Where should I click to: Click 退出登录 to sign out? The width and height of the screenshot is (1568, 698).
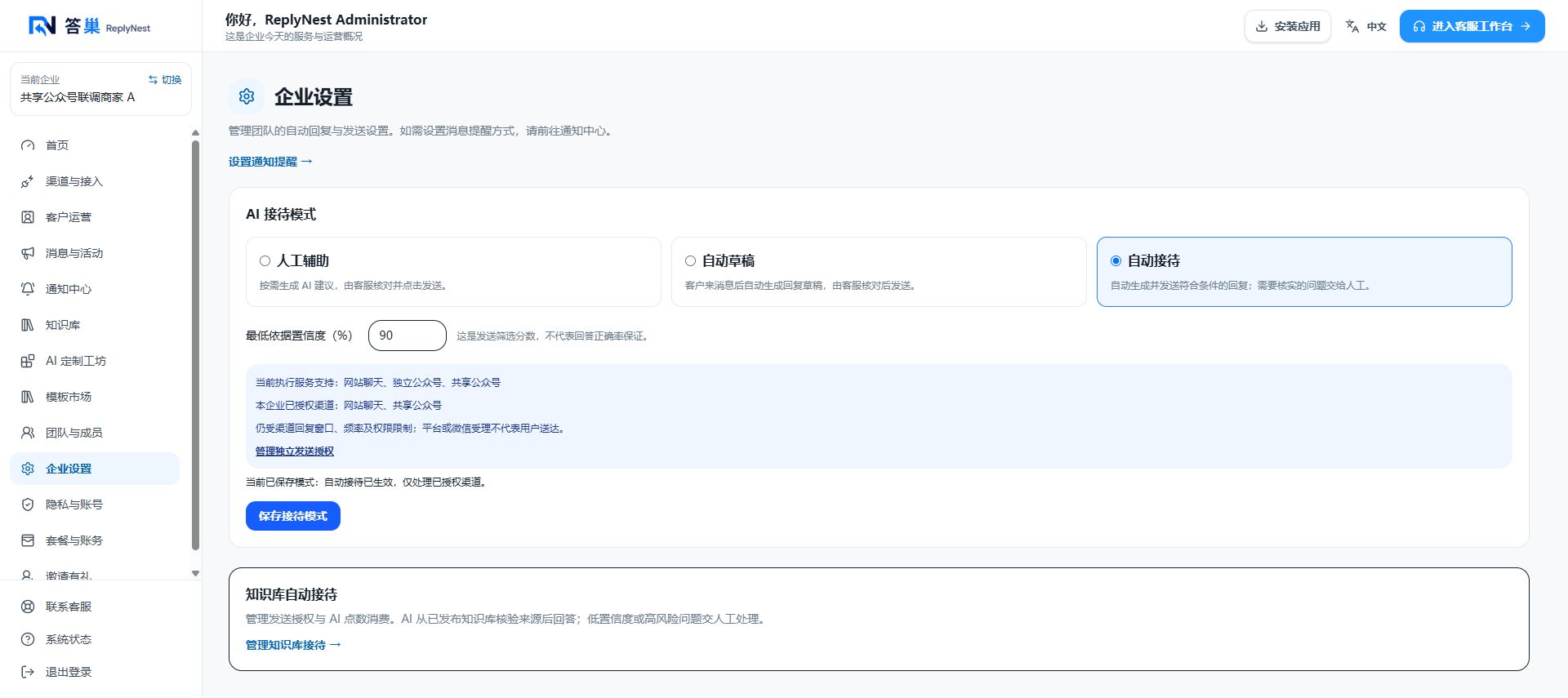(95, 672)
